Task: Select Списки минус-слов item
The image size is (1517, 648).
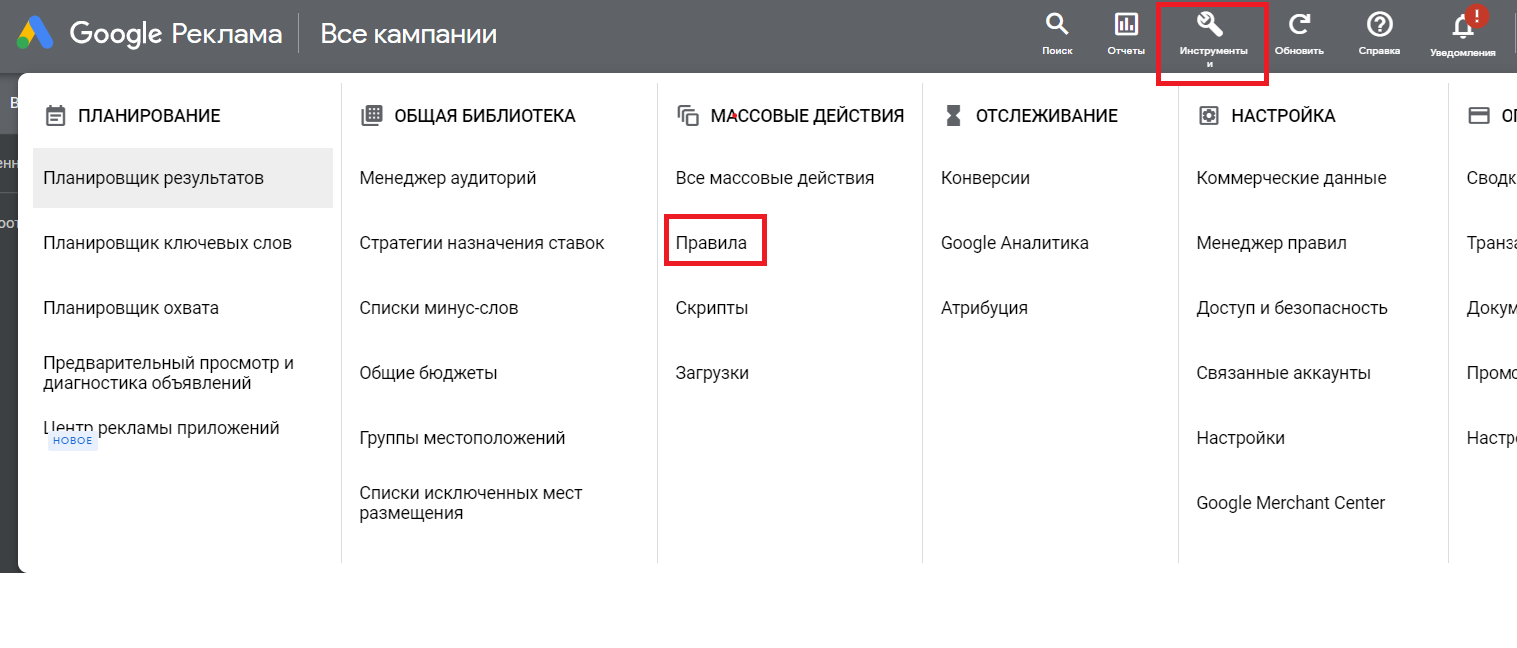Action: point(439,308)
